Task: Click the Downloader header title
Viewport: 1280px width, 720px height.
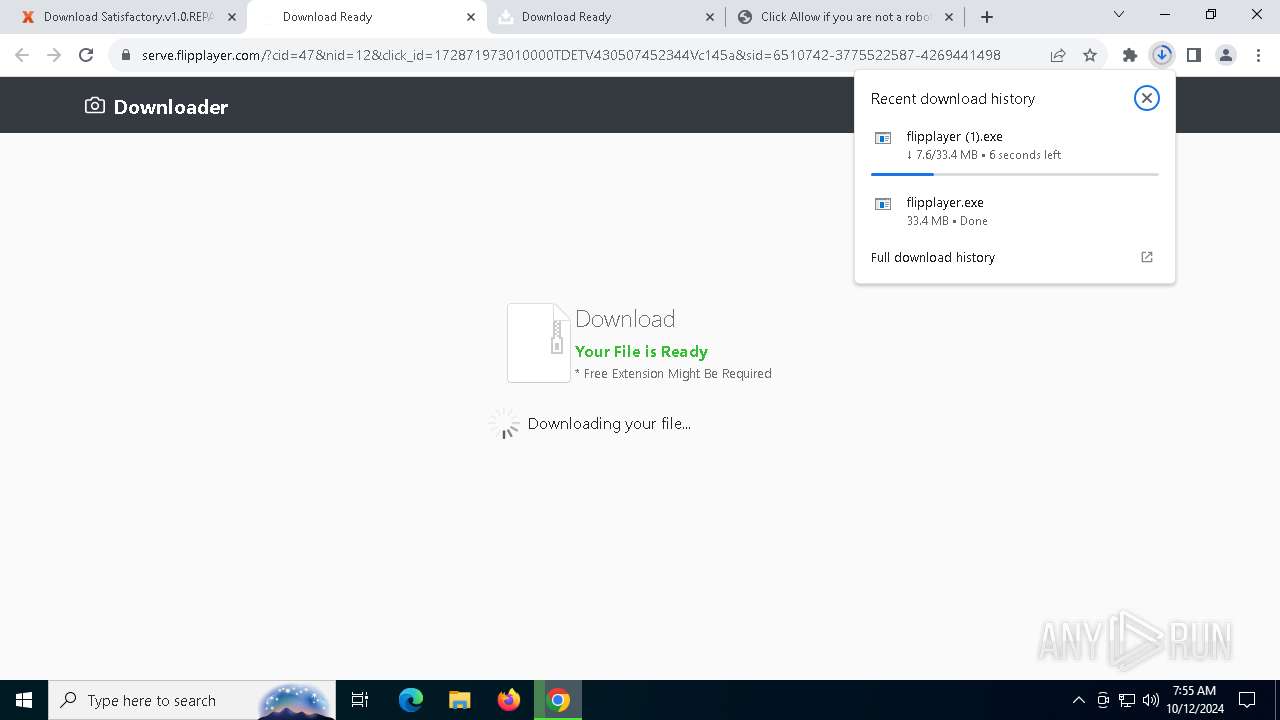Action: (171, 107)
